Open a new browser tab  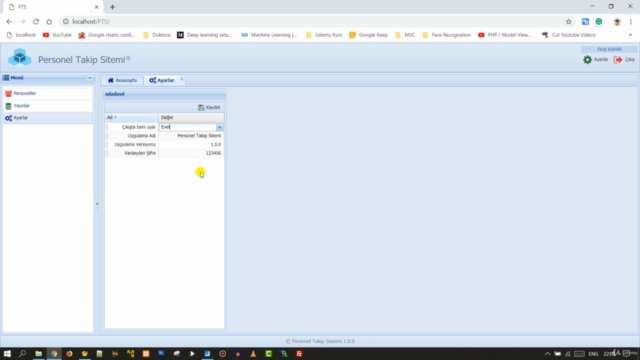[112, 7]
